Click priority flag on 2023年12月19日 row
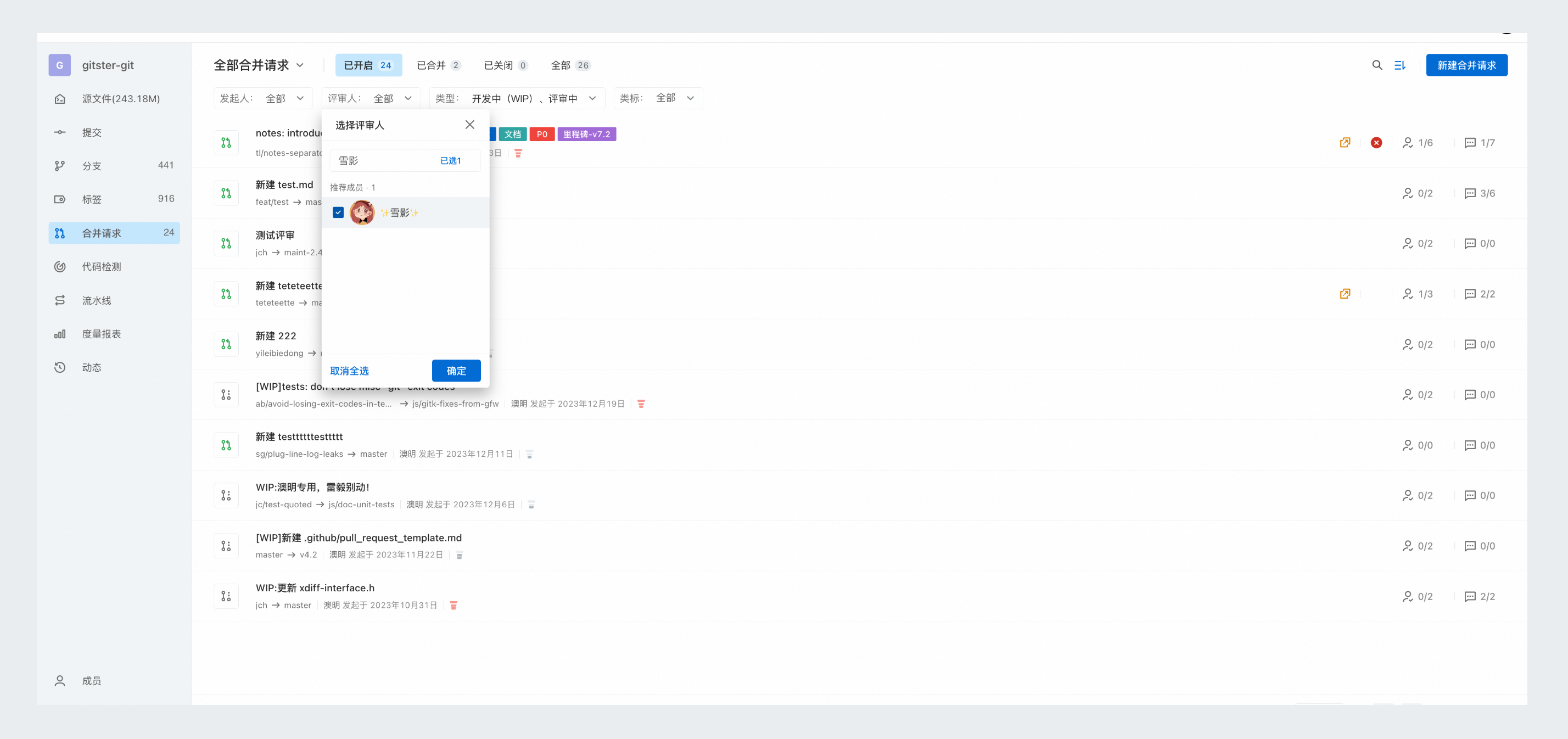Image resolution: width=1568 pixels, height=739 pixels. 641,404
